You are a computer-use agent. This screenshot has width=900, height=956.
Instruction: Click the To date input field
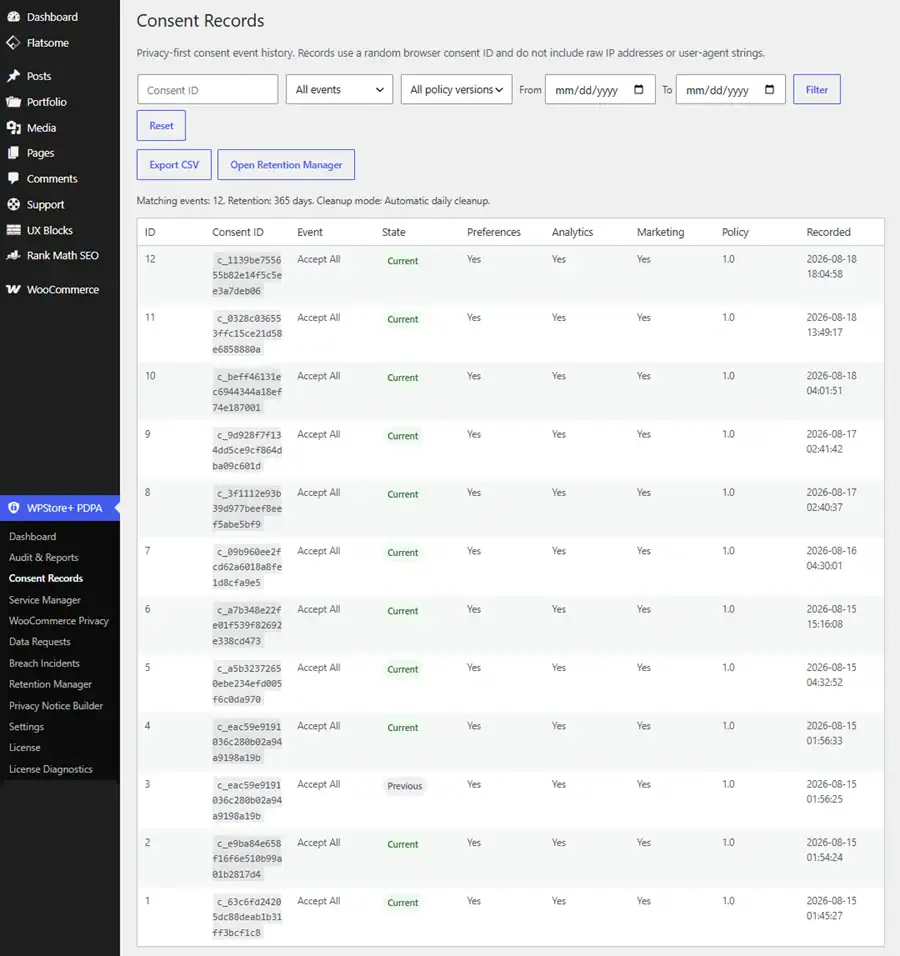pos(730,90)
